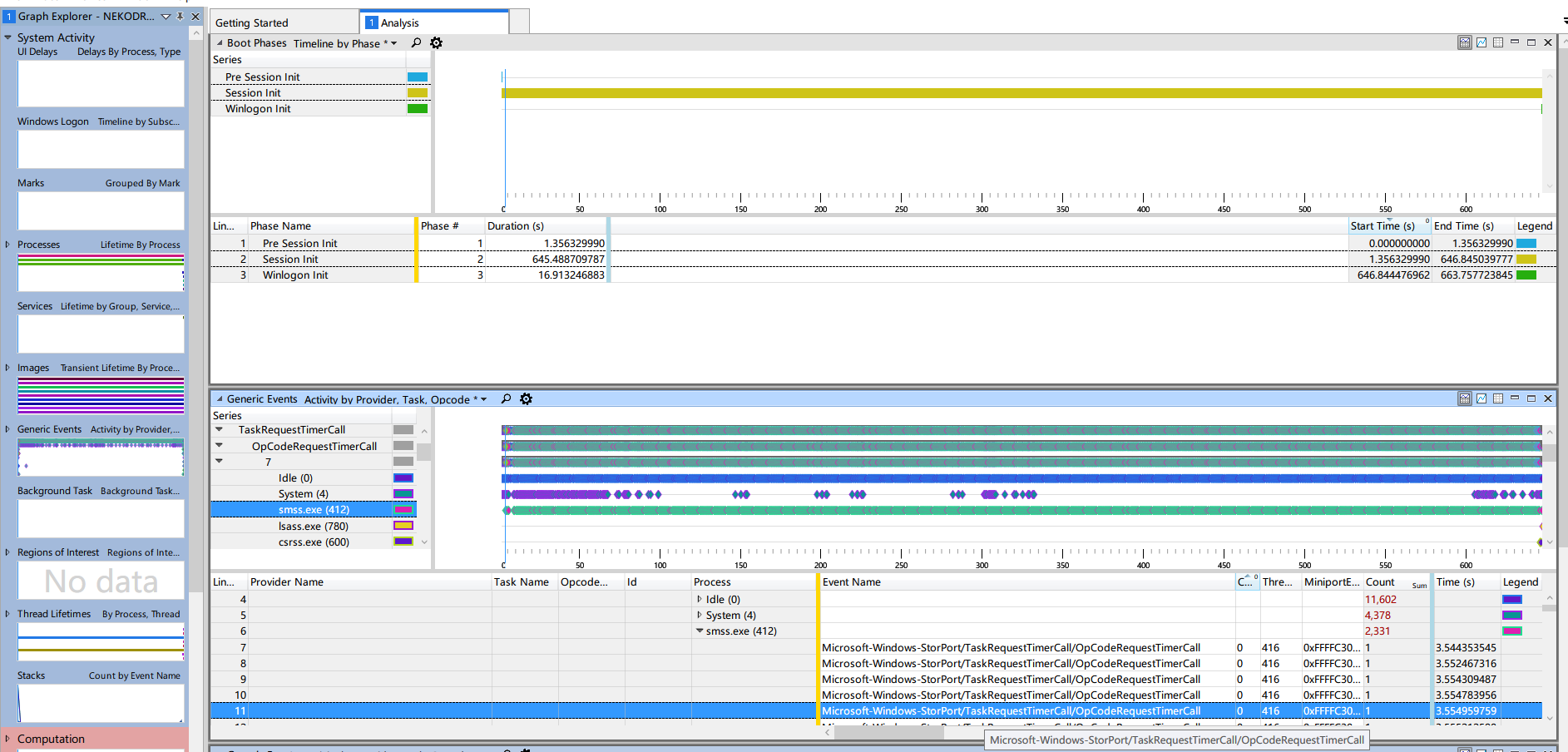
Task: Maximize the Generic Events panel
Action: [x=1531, y=398]
